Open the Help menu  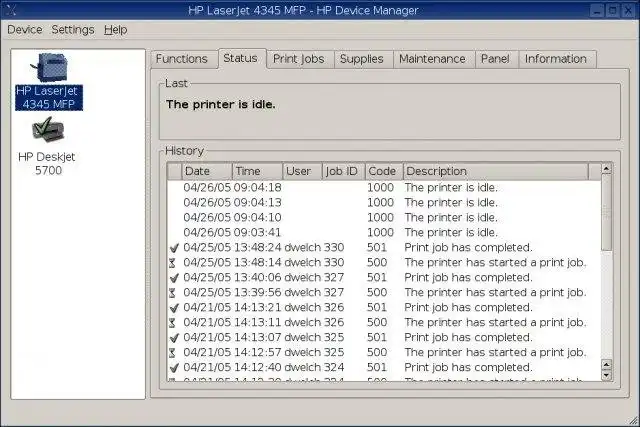(116, 30)
